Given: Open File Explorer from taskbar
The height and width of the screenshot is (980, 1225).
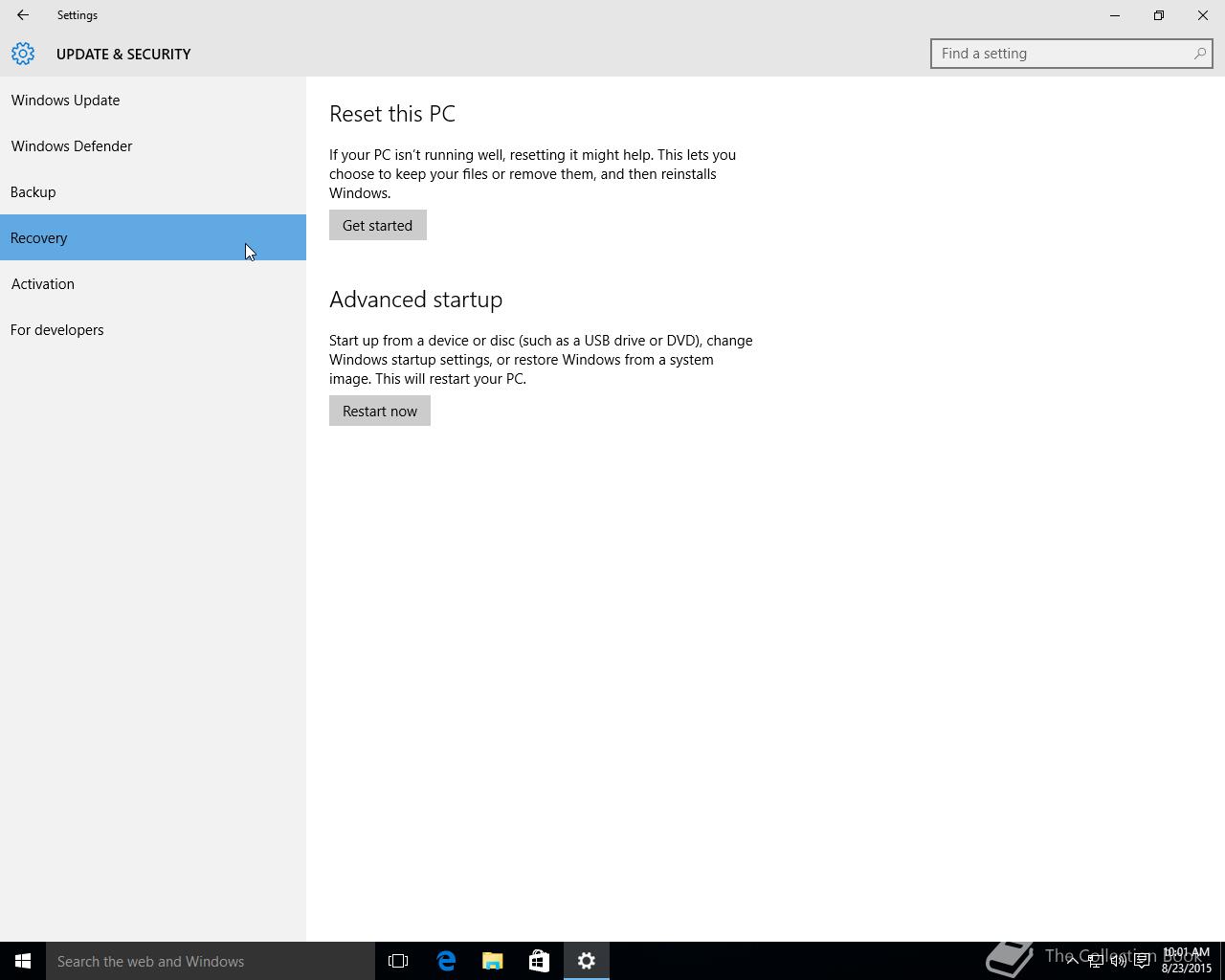Looking at the screenshot, I should click(x=493, y=961).
